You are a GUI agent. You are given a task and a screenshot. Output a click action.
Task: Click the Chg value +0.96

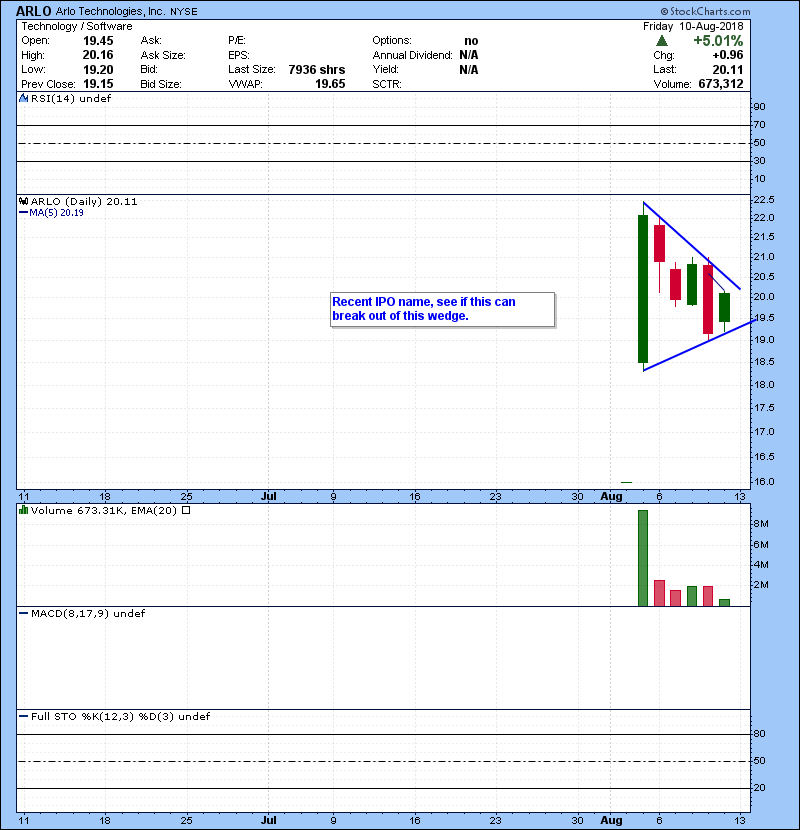pos(727,55)
